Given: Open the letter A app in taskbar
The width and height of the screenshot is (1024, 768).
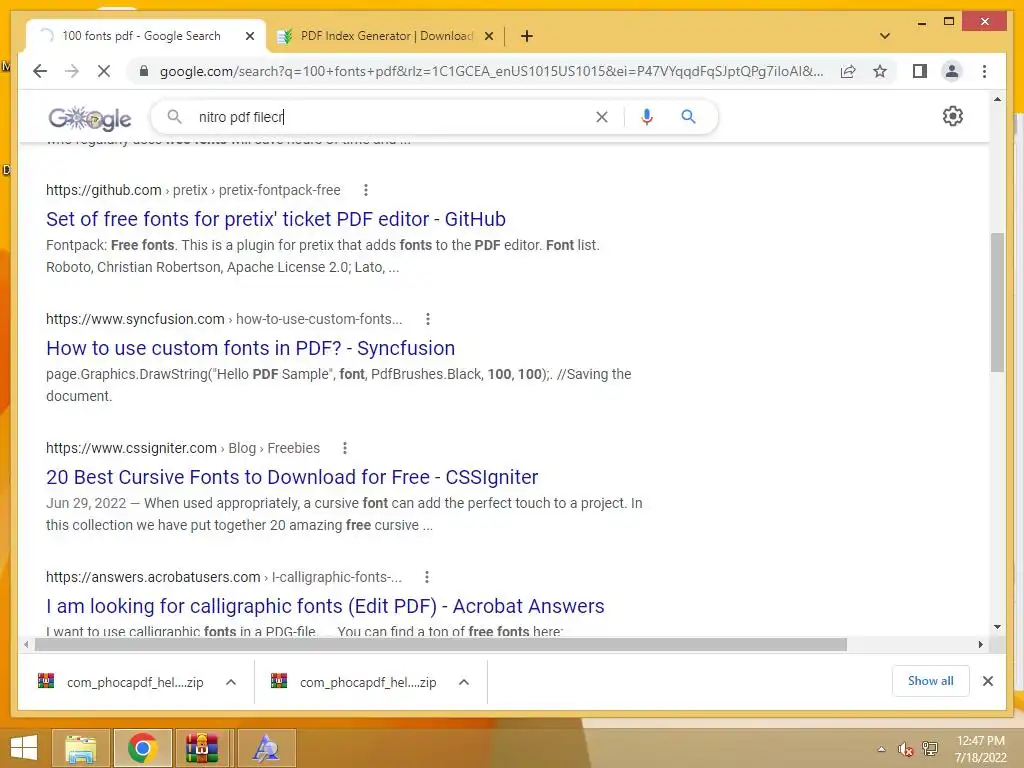Looking at the screenshot, I should coord(266,748).
